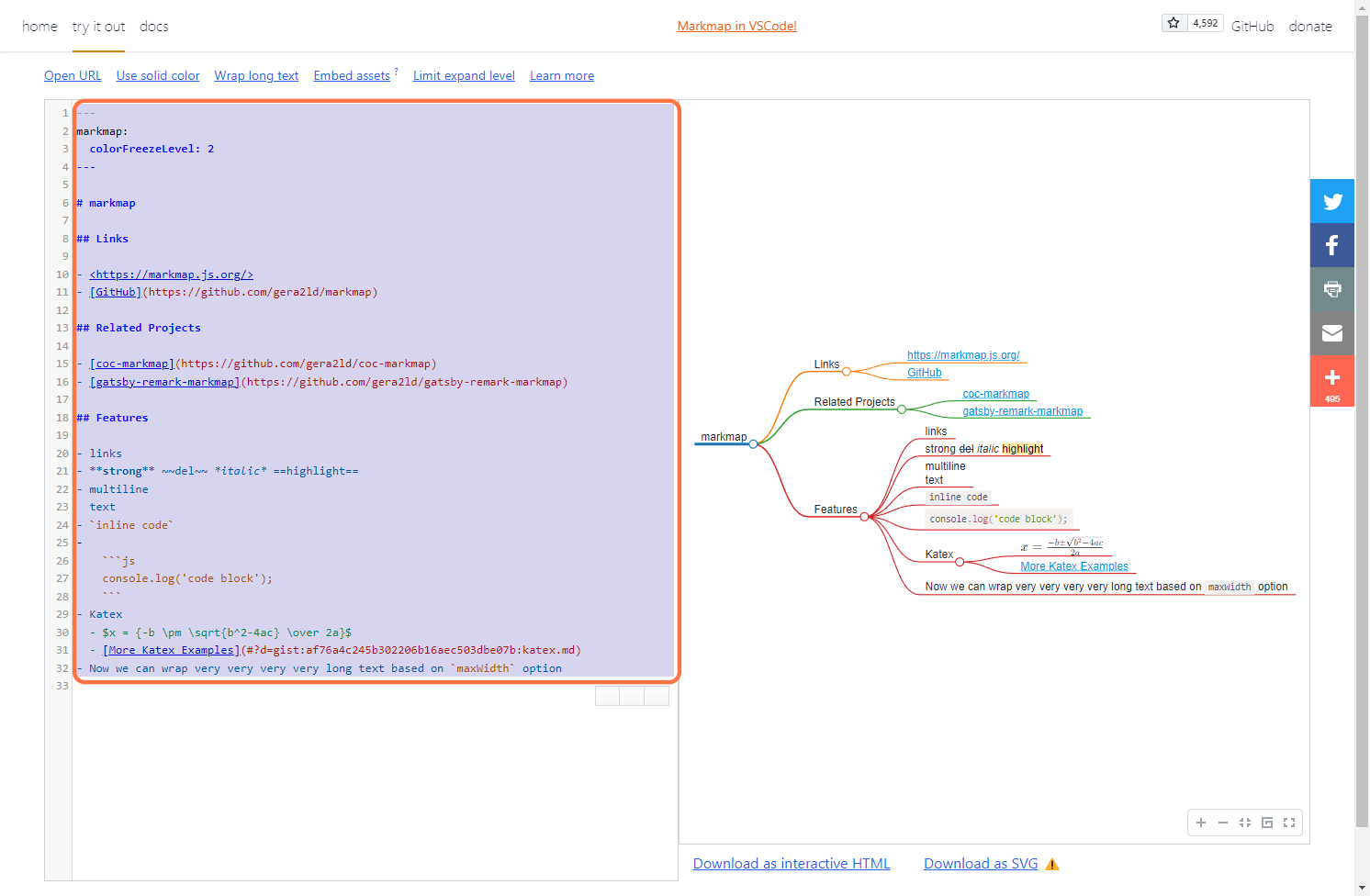Collapse the Features branch node circle
The image size is (1370, 896).
pyautogui.click(x=864, y=517)
